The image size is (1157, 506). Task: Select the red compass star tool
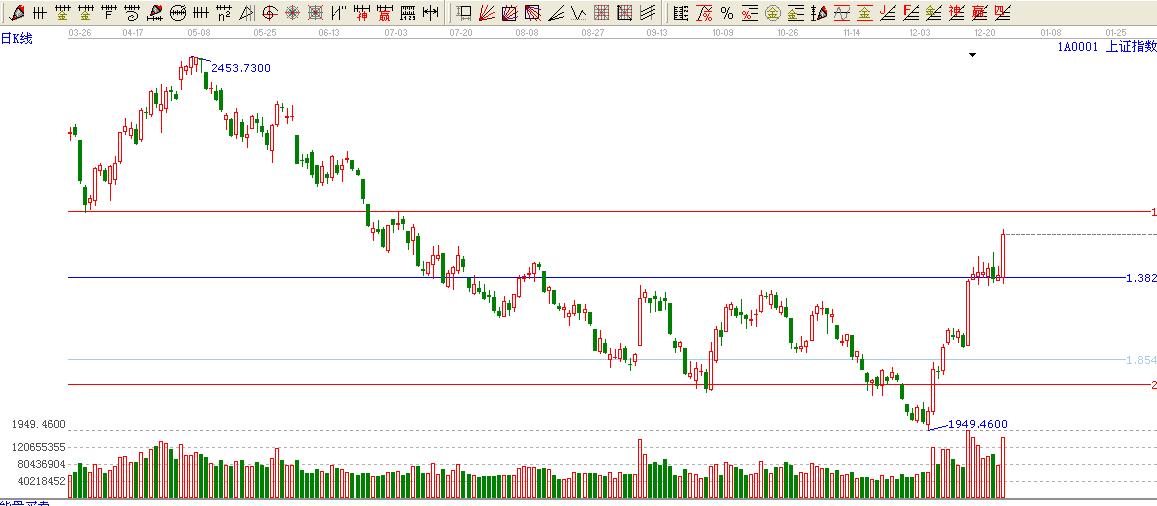(x=293, y=13)
